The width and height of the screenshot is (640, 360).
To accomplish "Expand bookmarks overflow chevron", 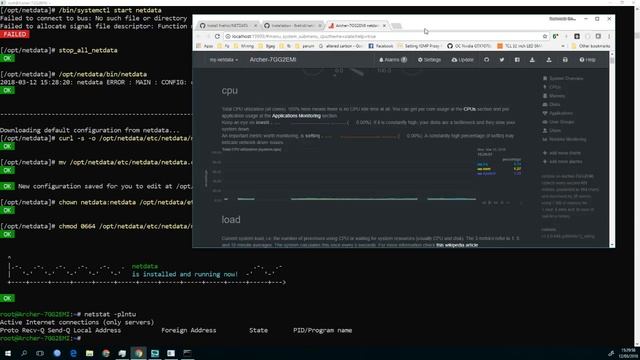I will click(x=563, y=46).
